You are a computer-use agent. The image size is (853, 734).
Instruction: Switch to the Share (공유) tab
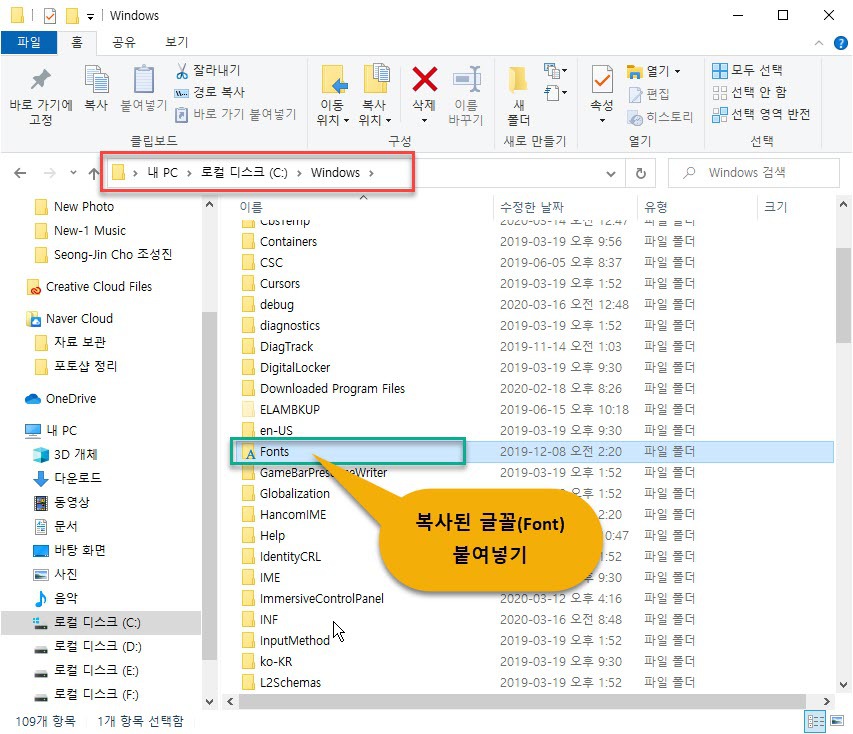[123, 42]
